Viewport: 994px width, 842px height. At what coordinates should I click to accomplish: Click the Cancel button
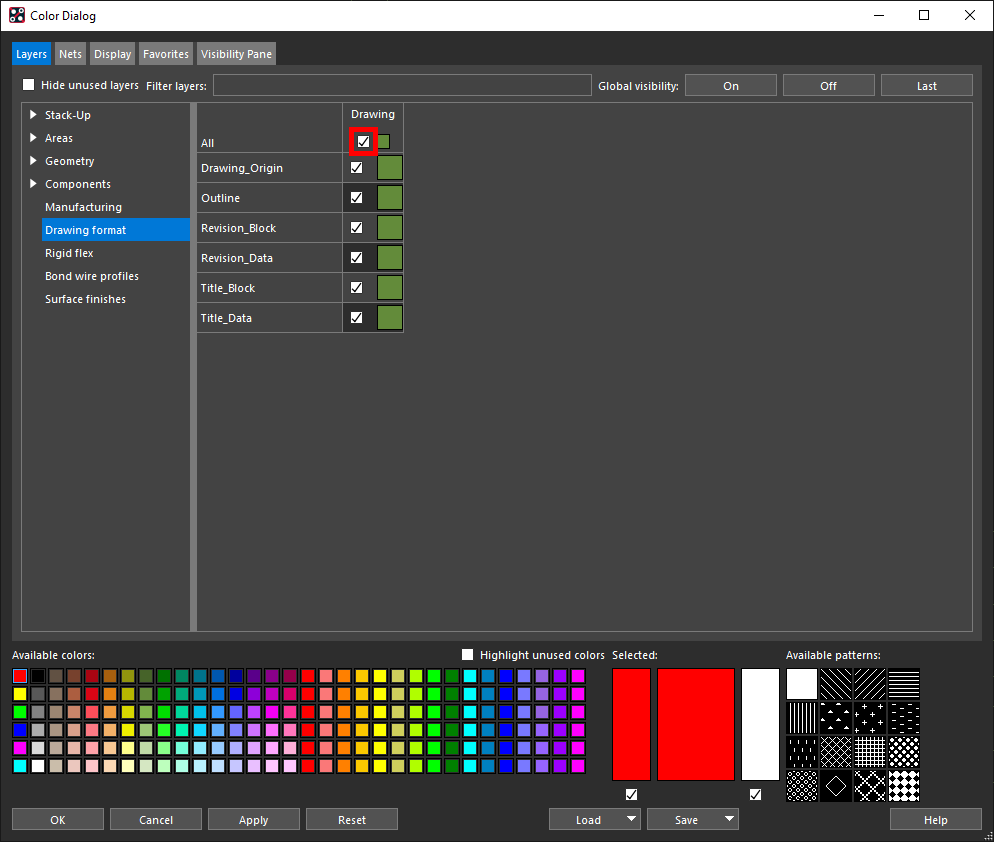(156, 819)
